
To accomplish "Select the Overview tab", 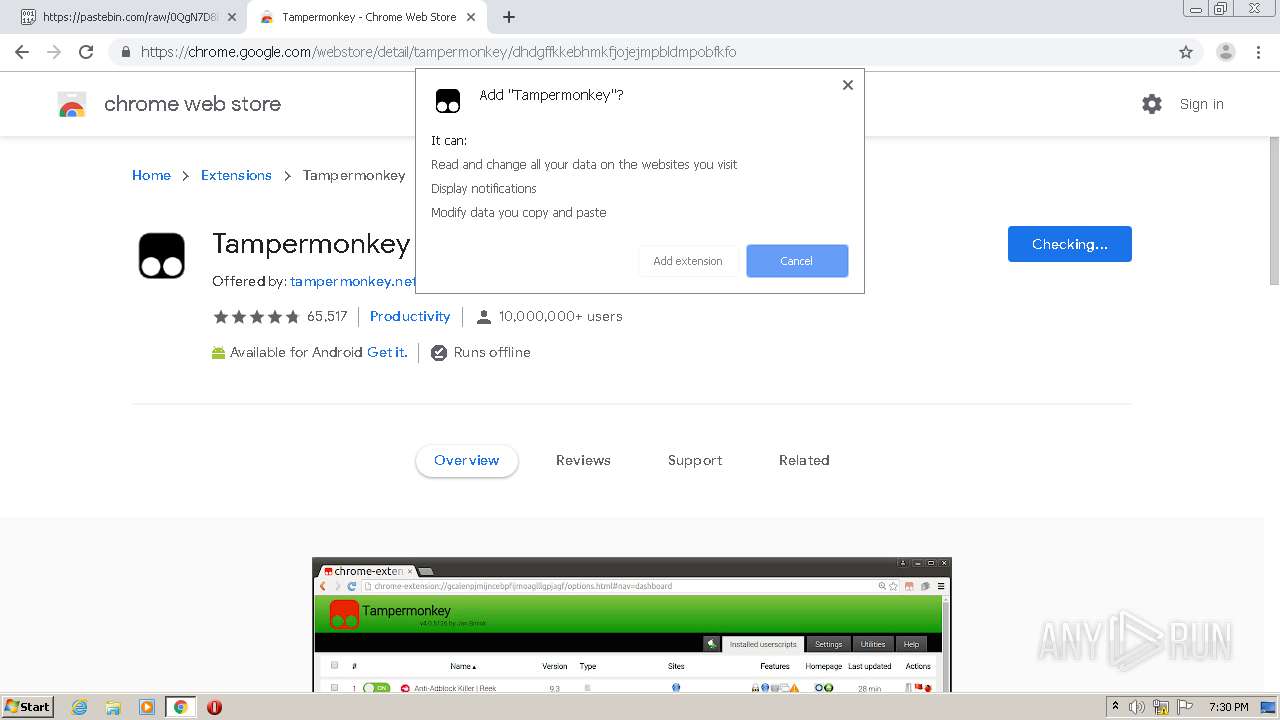I will (x=466, y=460).
